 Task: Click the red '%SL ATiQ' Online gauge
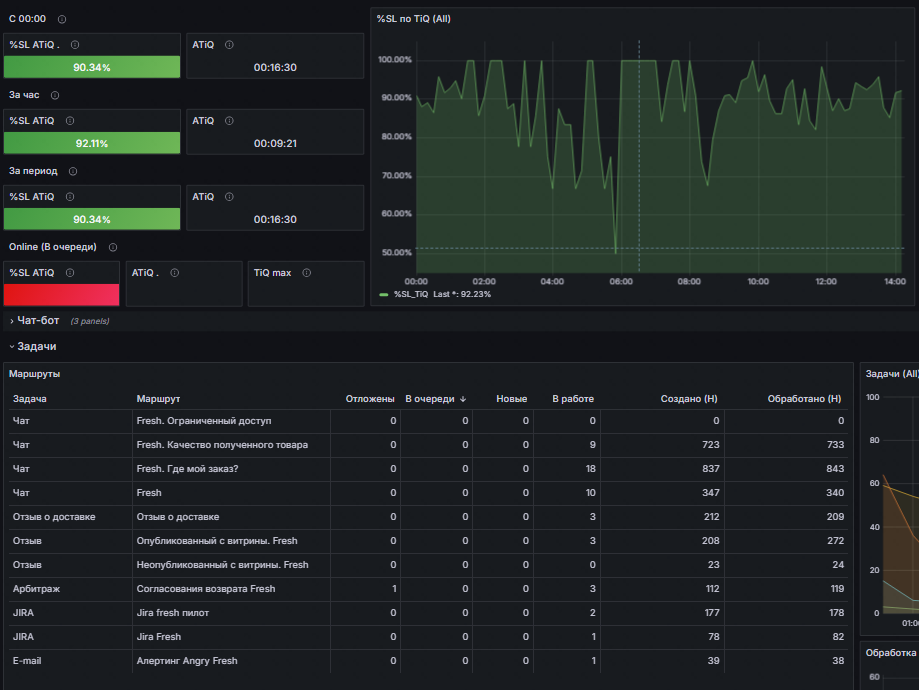coord(62,295)
